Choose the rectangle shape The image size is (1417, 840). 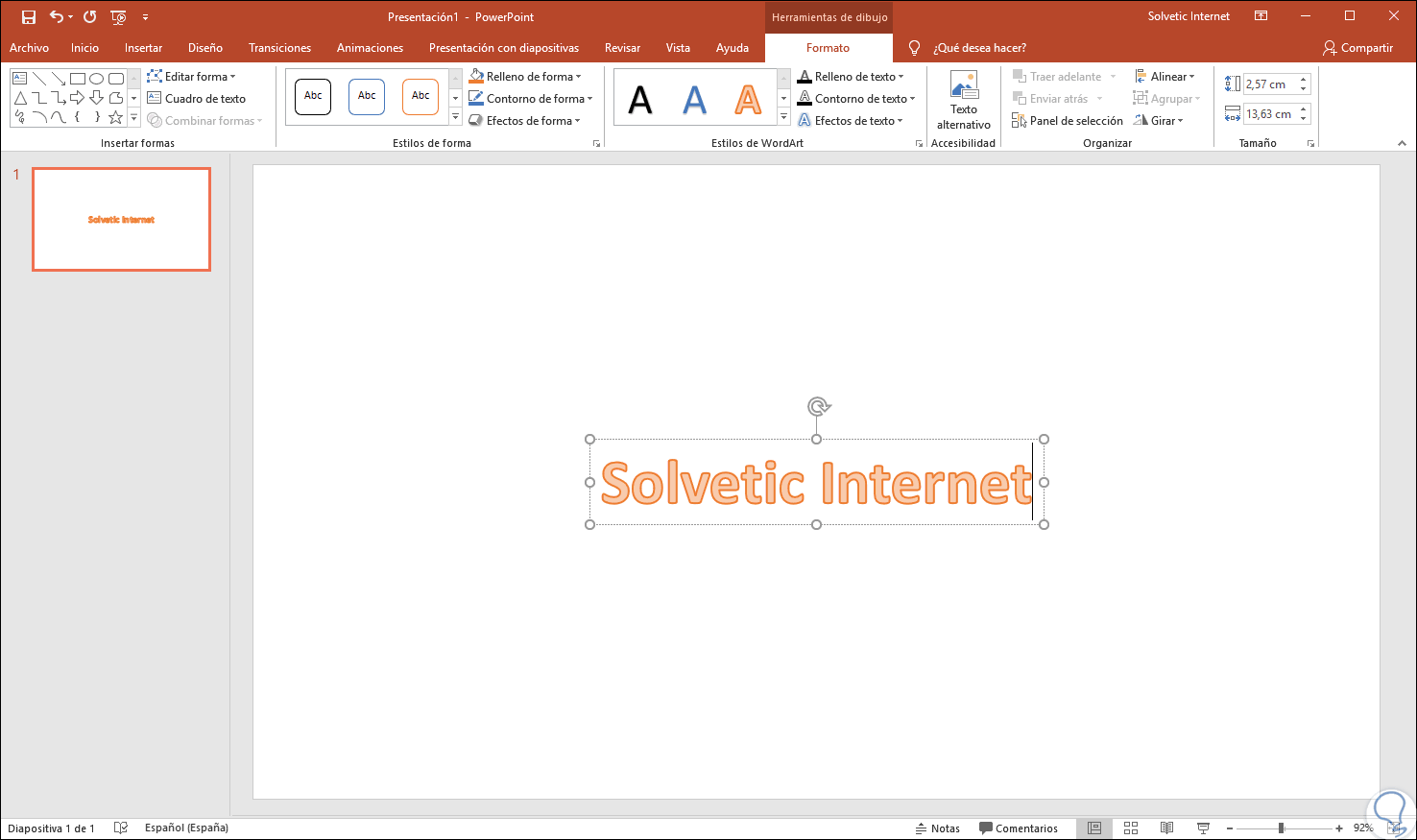pos(78,78)
